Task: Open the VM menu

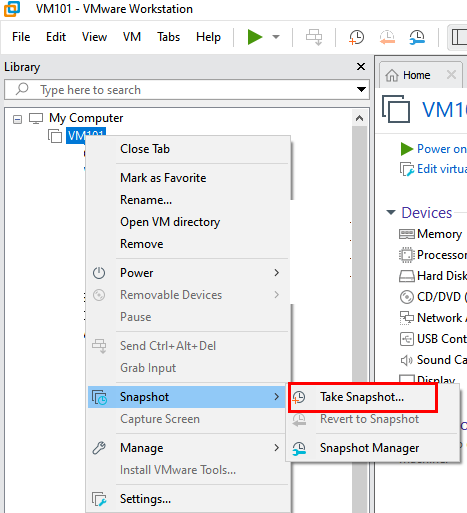Action: point(132,37)
